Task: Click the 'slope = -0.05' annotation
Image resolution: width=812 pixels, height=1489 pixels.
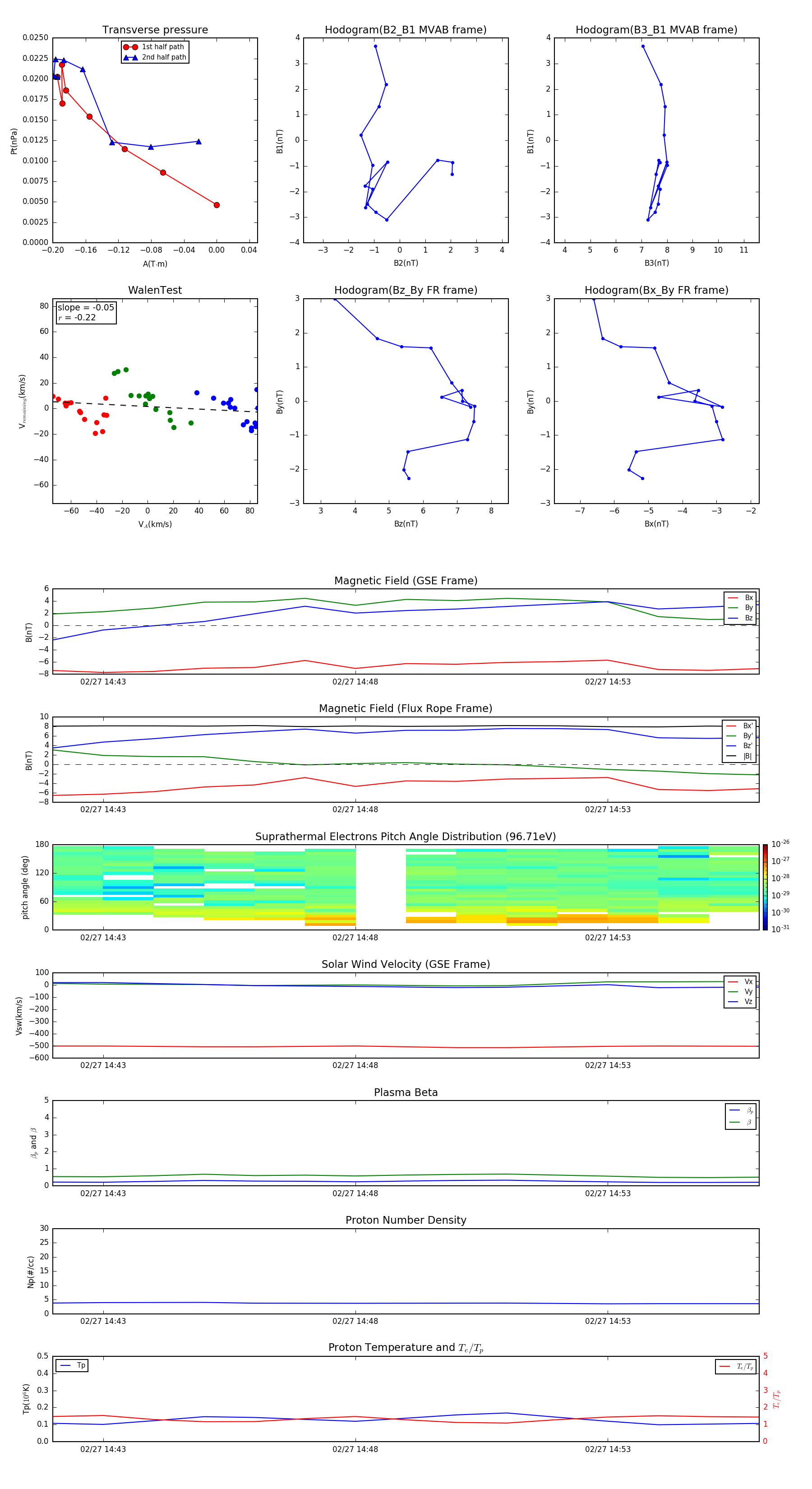Action: 86,308
